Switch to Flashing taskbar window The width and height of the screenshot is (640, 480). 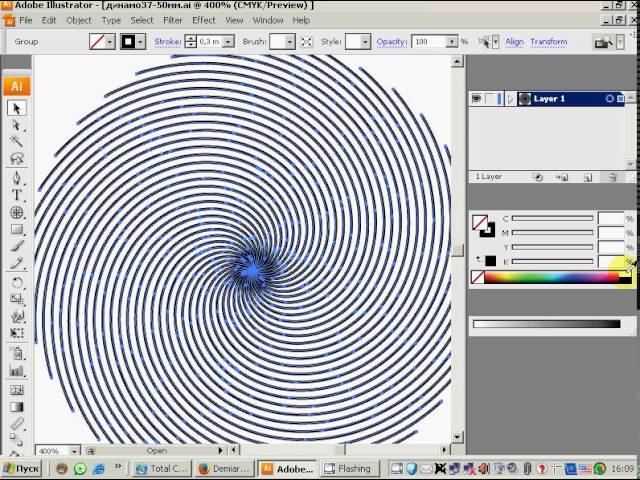(x=349, y=469)
